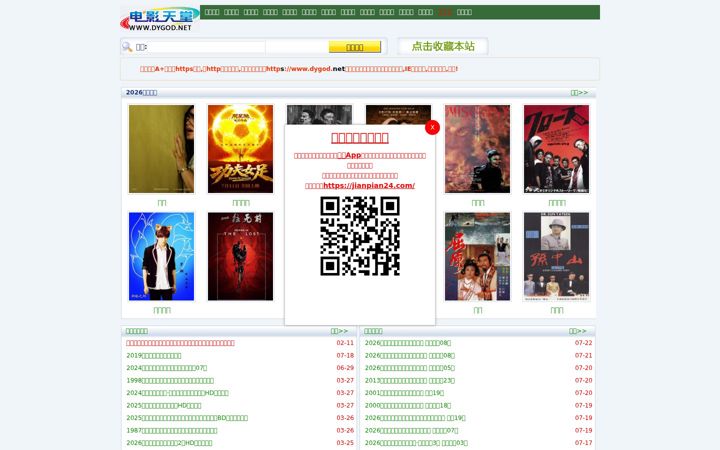Open the https://jianpian24.com/ link in the popup
720x450 pixels.
[x=369, y=186]
